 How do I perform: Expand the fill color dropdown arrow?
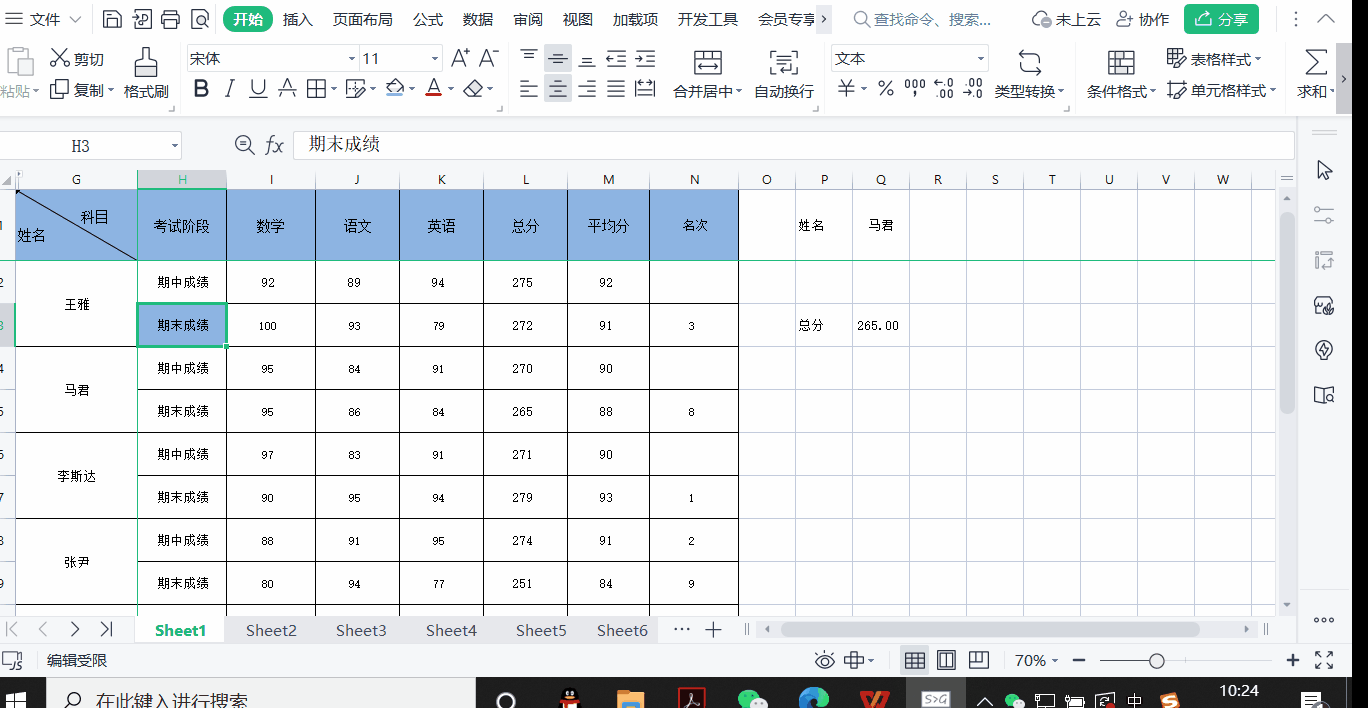click(x=411, y=89)
